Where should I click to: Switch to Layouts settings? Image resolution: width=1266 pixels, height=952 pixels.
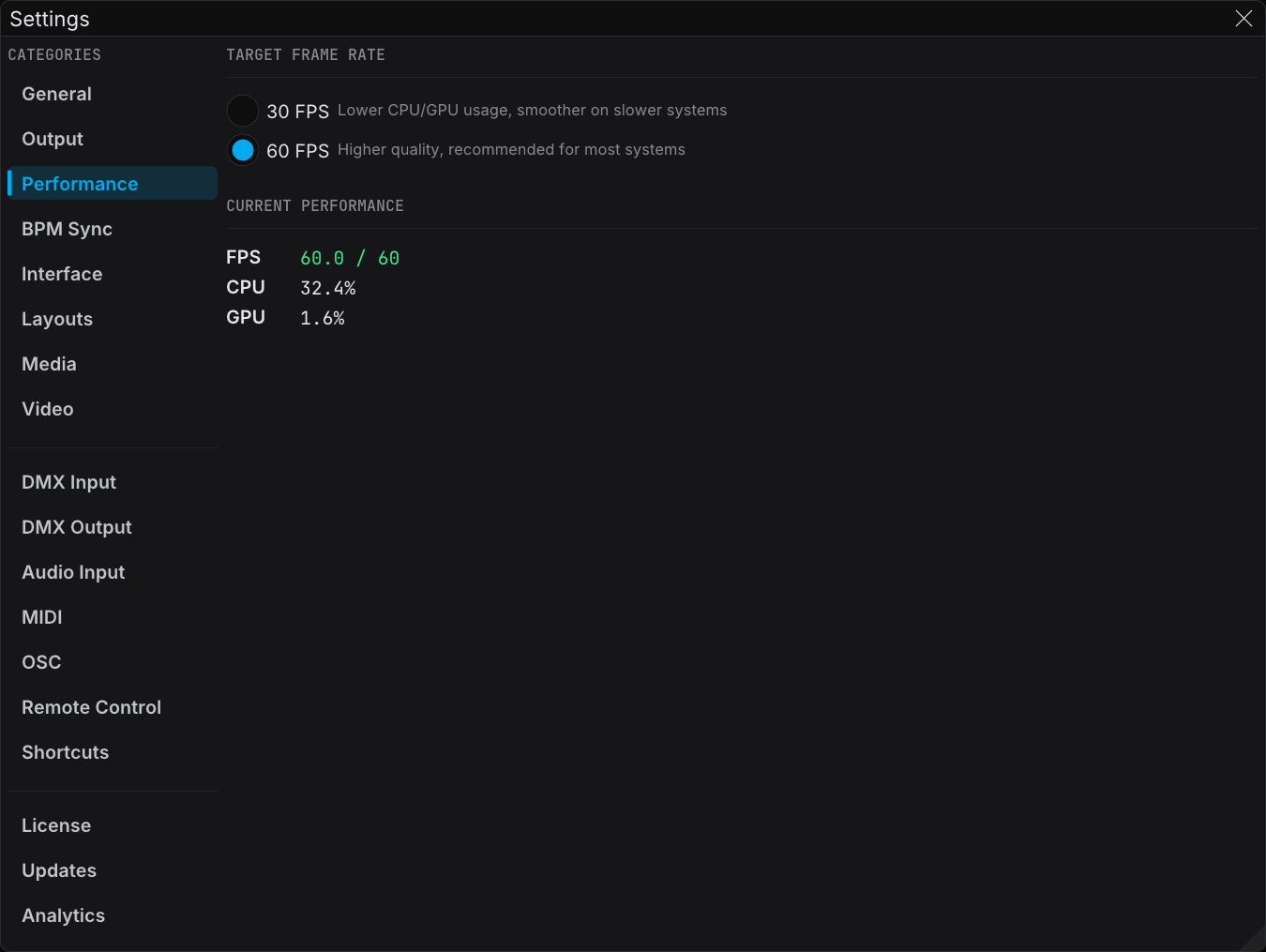113,319
